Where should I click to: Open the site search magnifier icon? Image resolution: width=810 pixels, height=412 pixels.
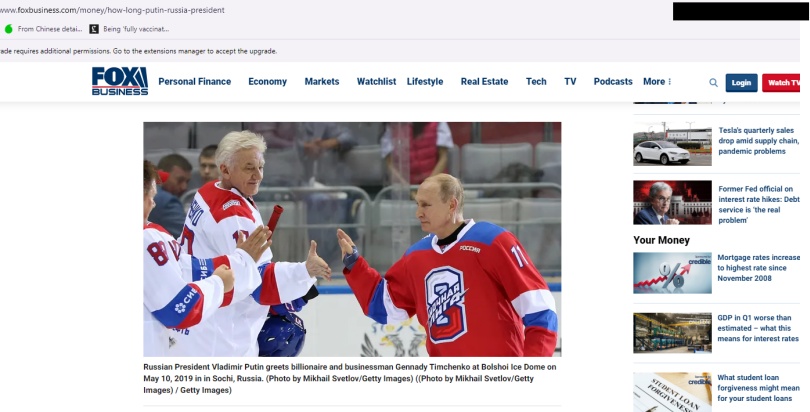click(713, 82)
